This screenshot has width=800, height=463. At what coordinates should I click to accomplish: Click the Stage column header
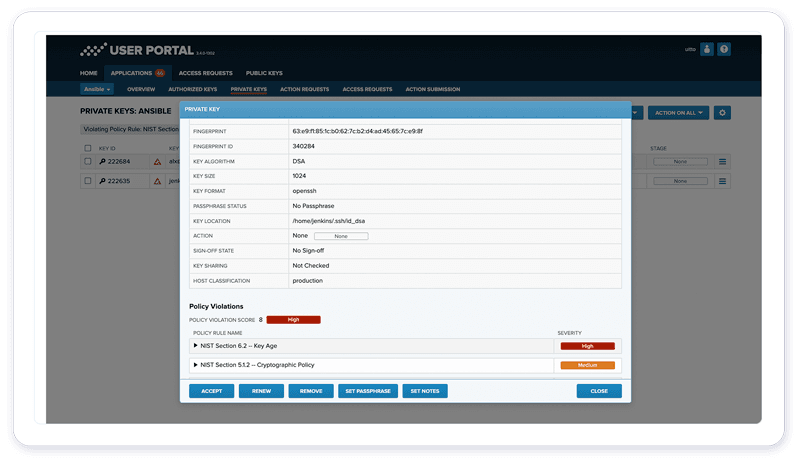(658, 149)
